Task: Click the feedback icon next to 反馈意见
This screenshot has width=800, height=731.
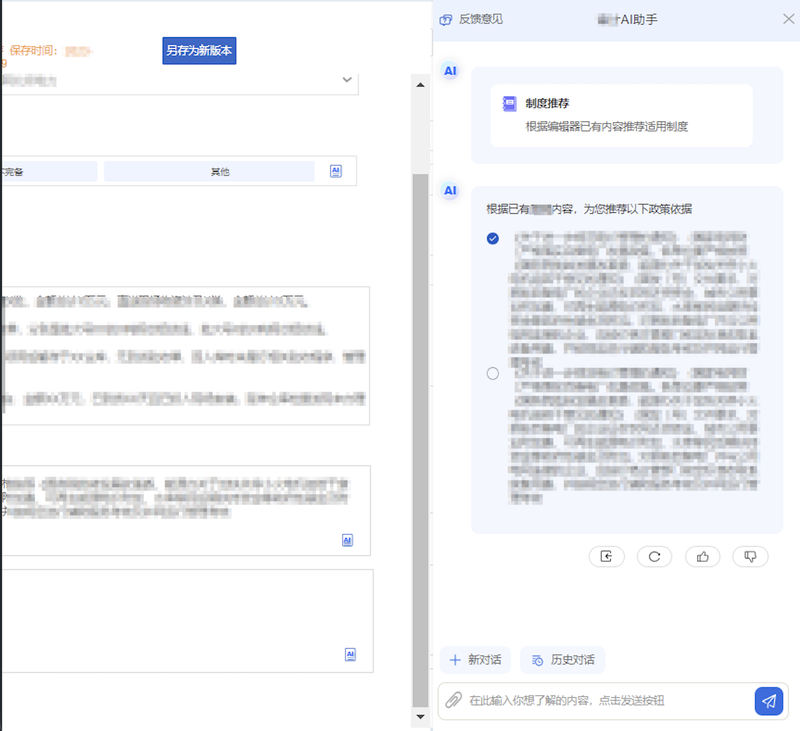Action: click(445, 20)
